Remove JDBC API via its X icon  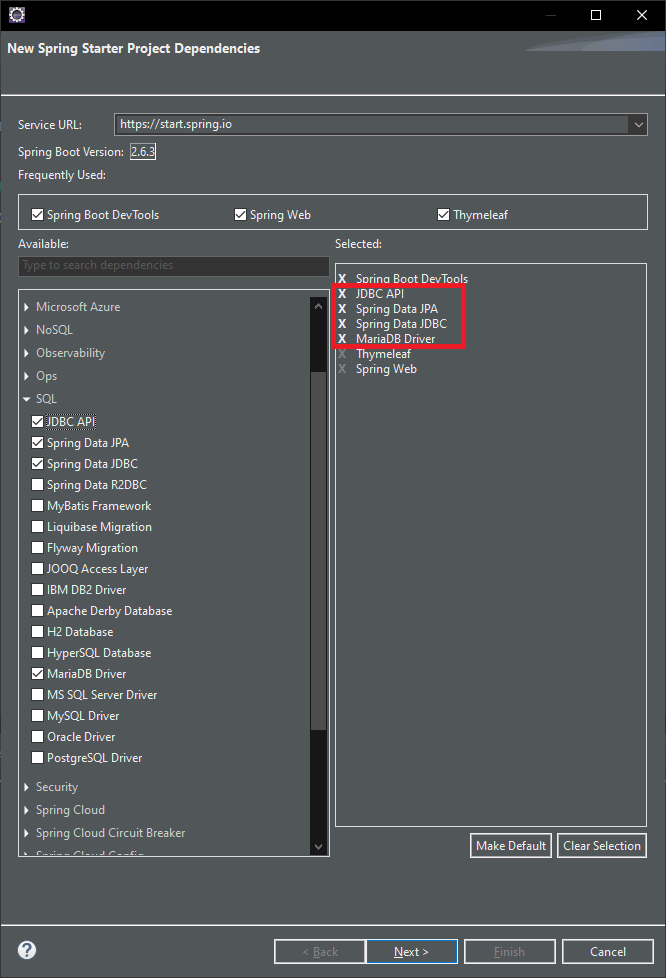pos(342,294)
